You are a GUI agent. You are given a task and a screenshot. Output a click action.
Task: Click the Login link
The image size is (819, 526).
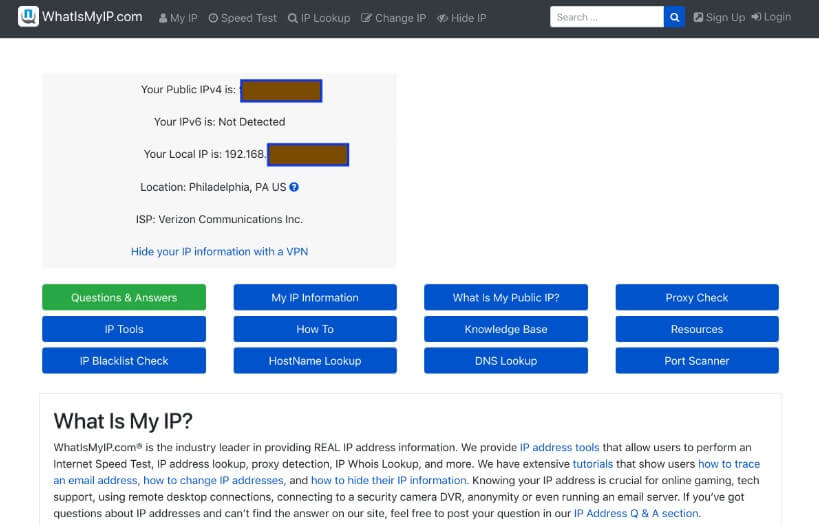point(771,17)
